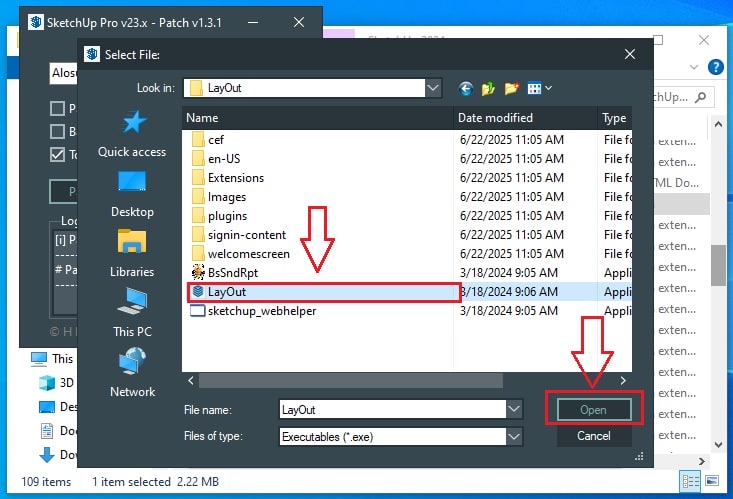Open Quick access in places bar

132,135
